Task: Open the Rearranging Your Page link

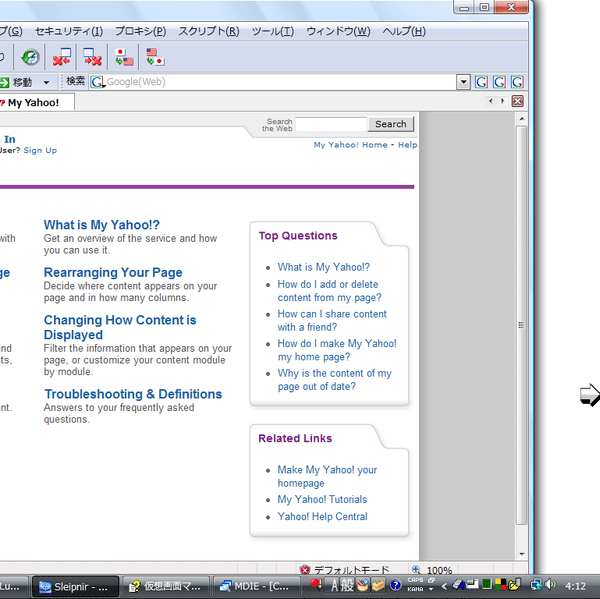Action: click(x=113, y=272)
